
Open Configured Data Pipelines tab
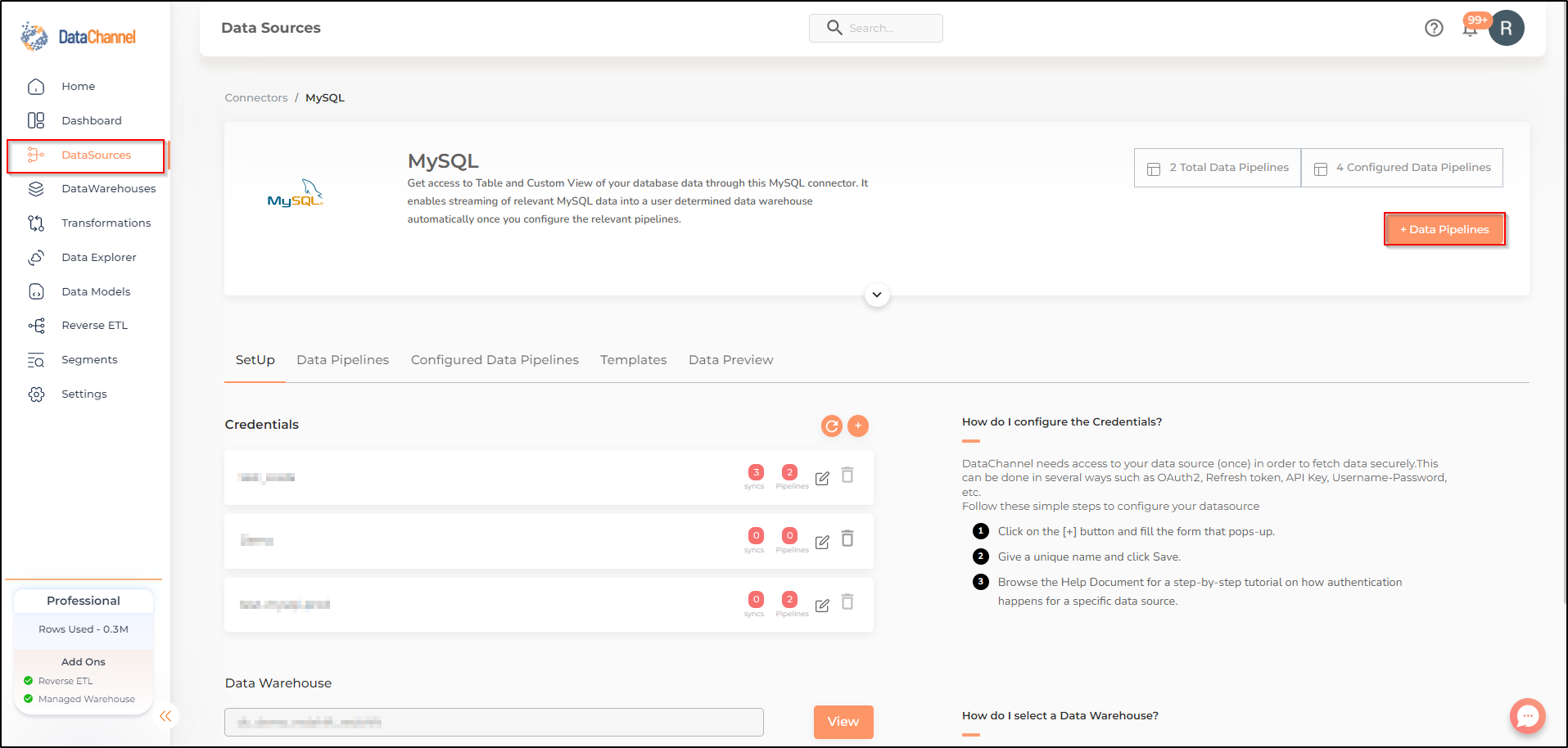tap(495, 360)
